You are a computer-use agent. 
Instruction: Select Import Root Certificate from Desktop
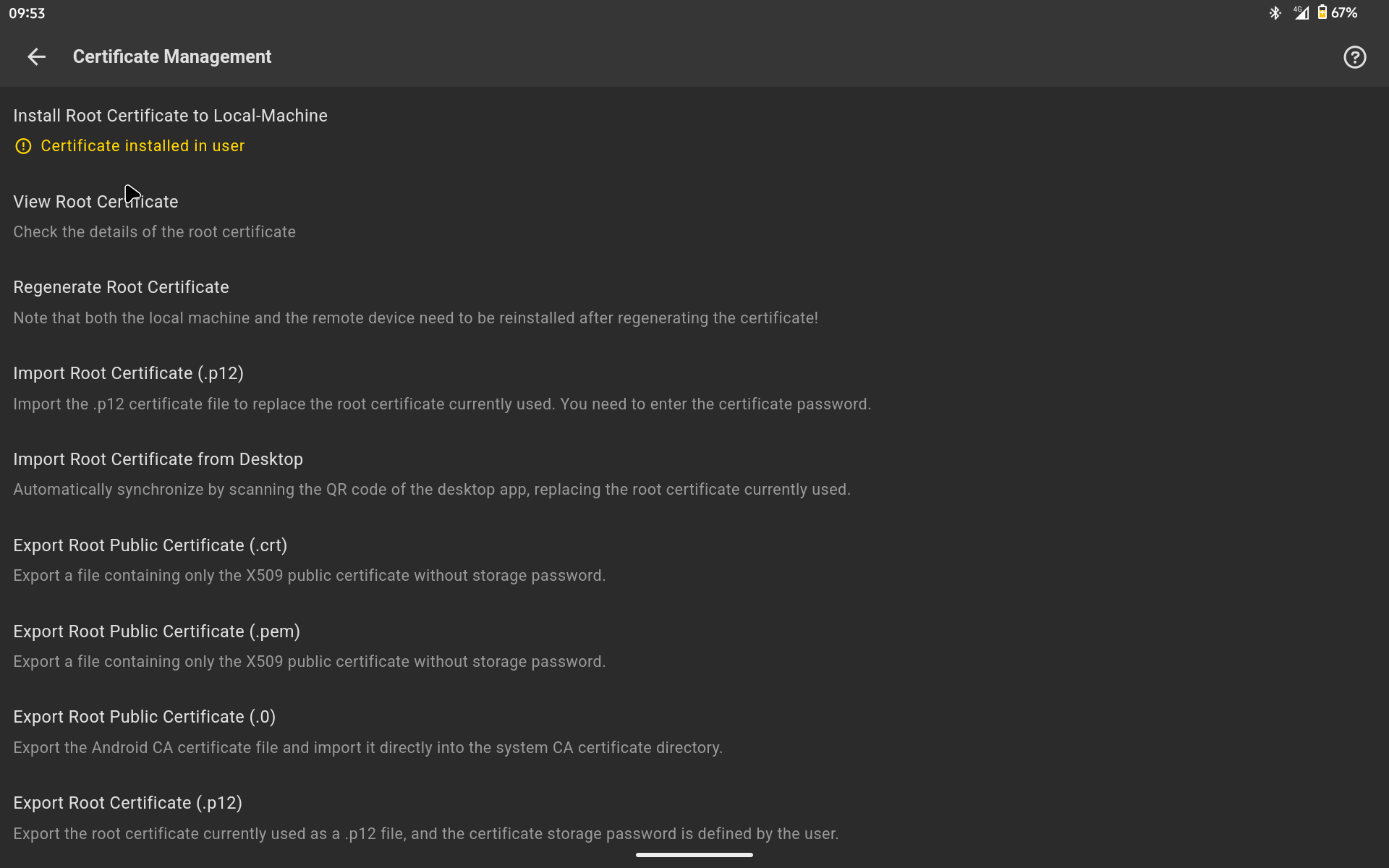[x=158, y=459]
